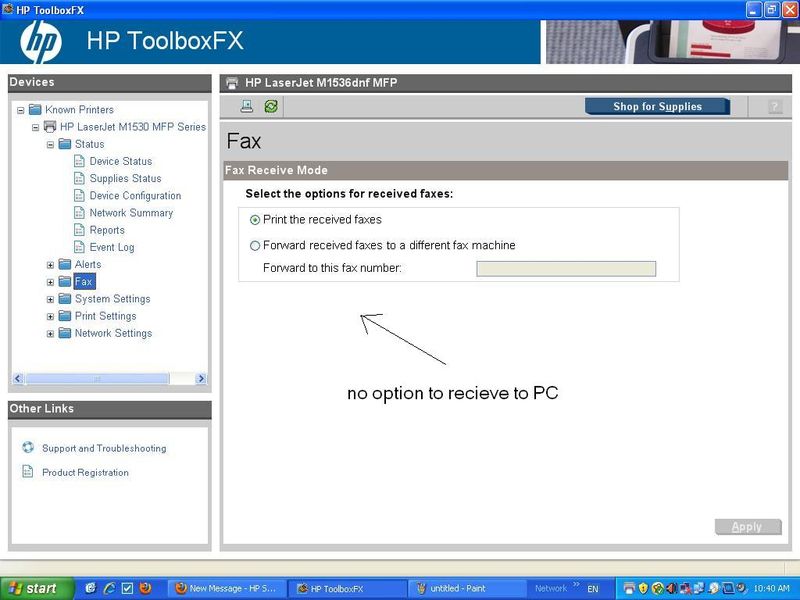Click the Windows start button
Image resolution: width=800 pixels, height=600 pixels.
pyautogui.click(x=37, y=588)
